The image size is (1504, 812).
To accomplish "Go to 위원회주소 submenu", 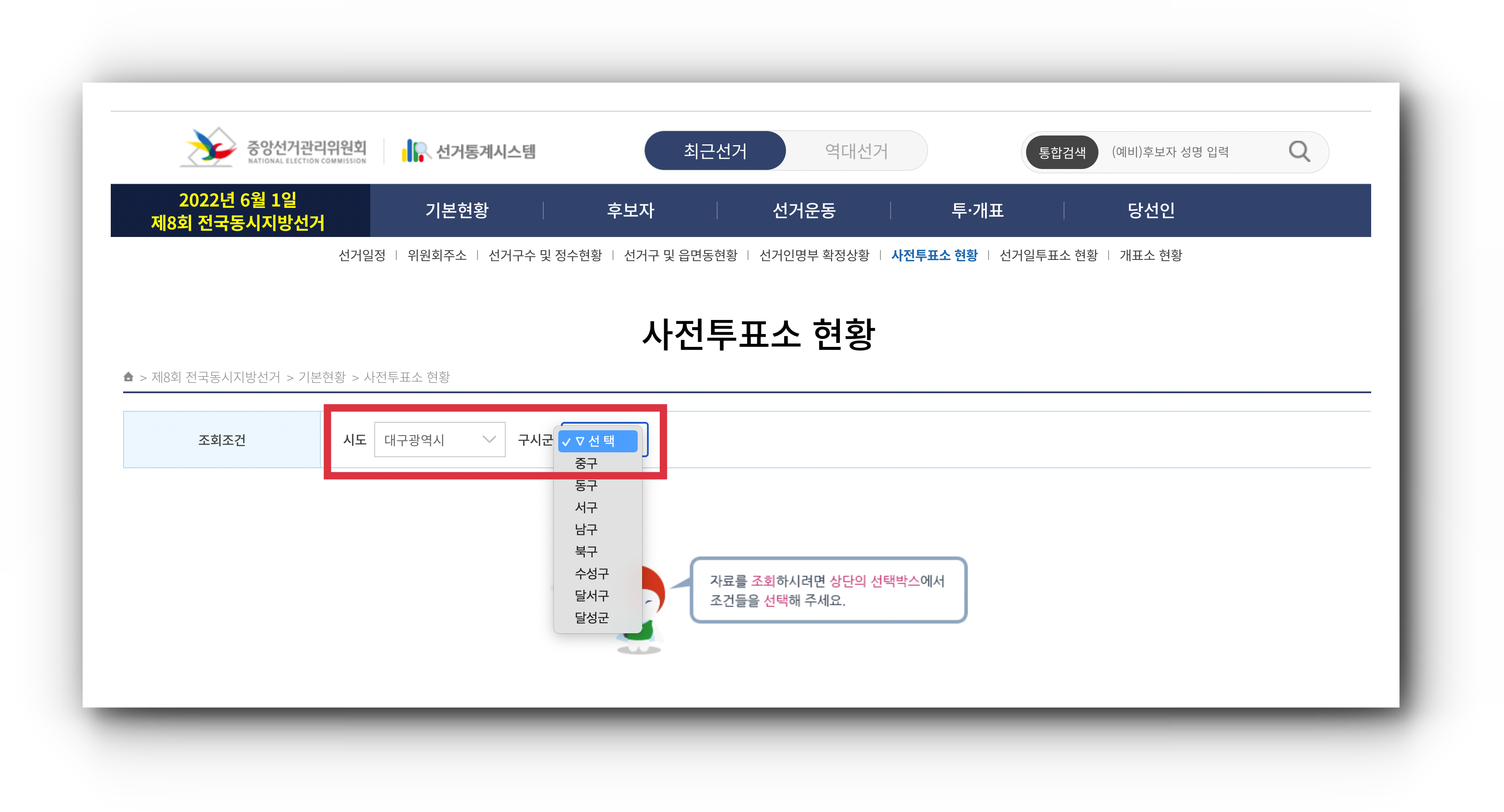I will (437, 255).
